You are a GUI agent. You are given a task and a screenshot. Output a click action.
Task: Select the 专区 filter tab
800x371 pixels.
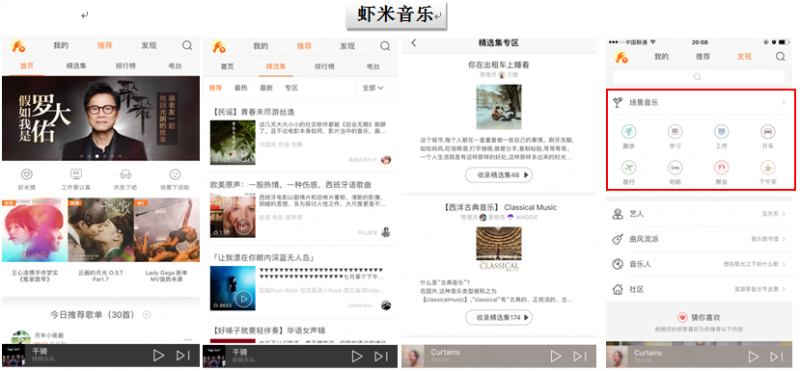coord(291,88)
